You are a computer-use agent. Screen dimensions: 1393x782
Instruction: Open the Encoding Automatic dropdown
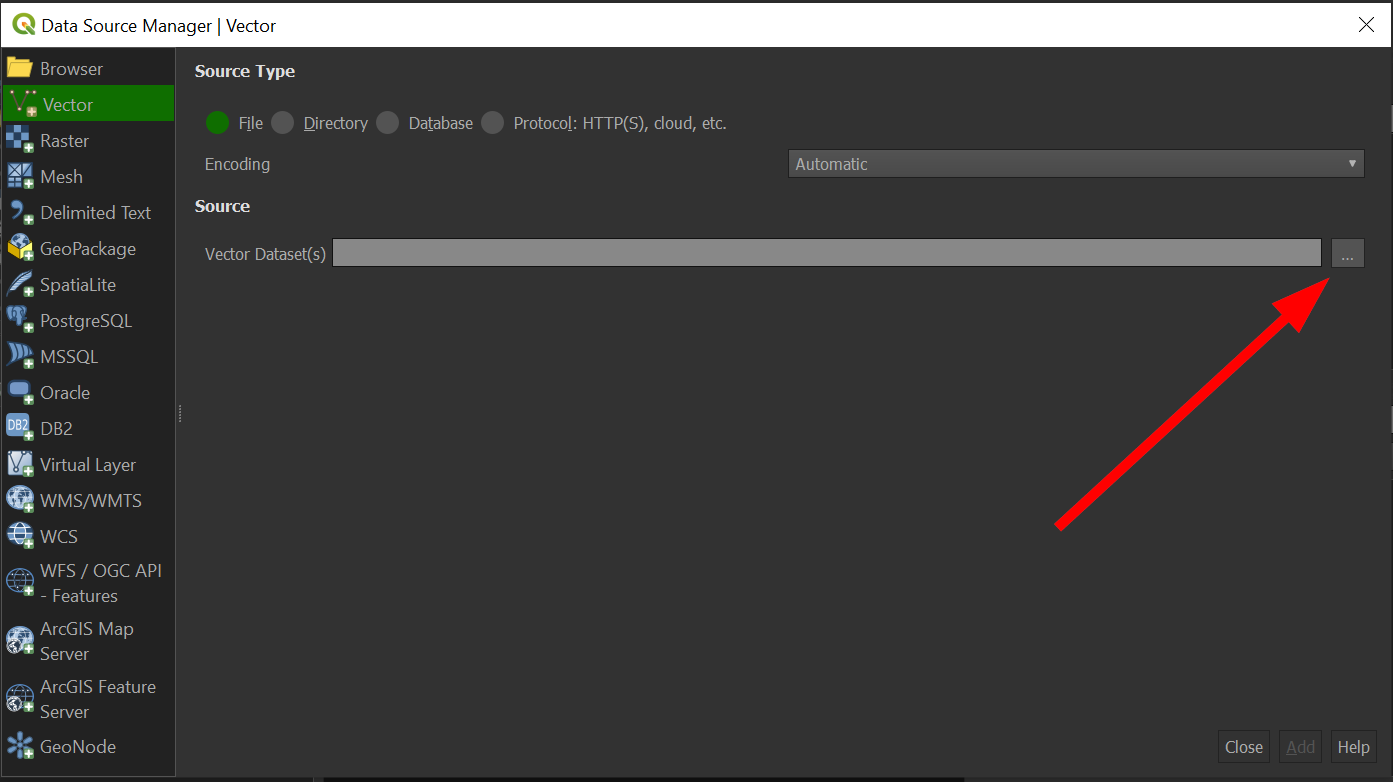pyautogui.click(x=1076, y=164)
